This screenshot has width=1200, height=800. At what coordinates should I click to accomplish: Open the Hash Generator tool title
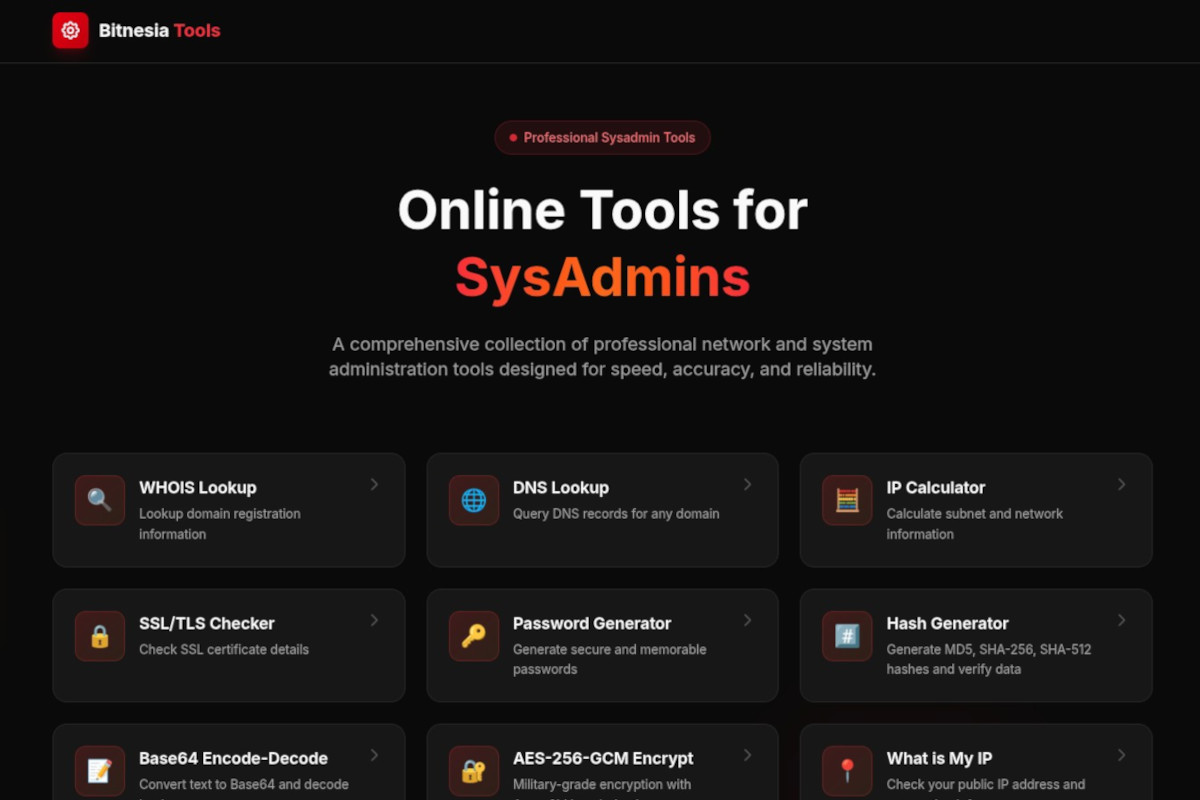[948, 624]
